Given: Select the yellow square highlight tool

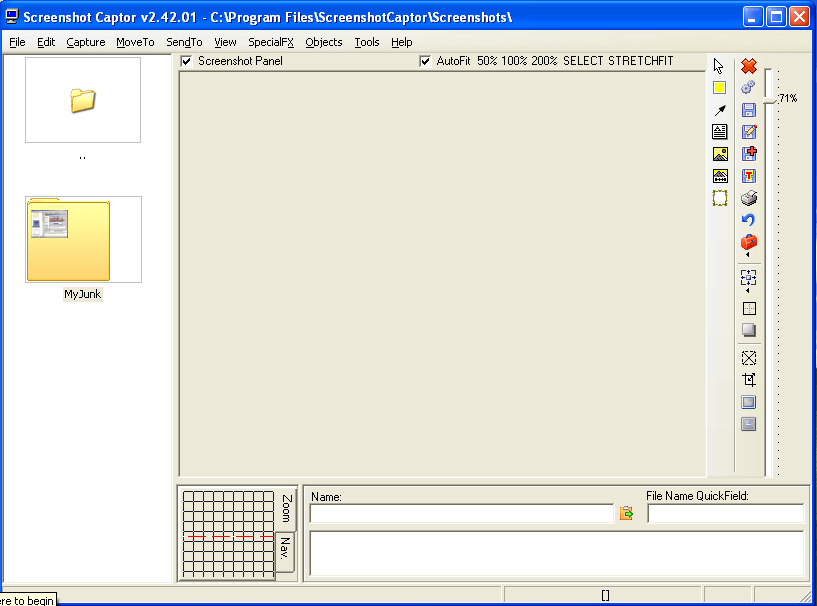Looking at the screenshot, I should tap(719, 88).
